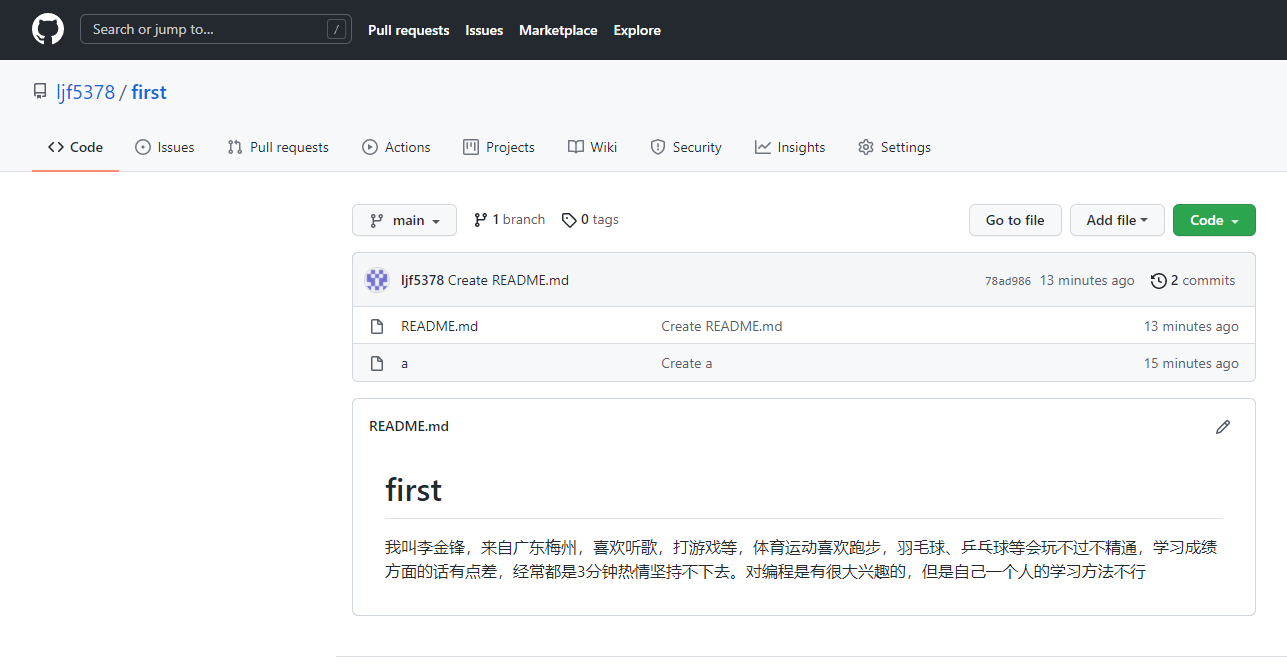Screen dimensions: 1287x672
Task: Open latest commit message Create README.md
Action: pyautogui.click(x=508, y=280)
